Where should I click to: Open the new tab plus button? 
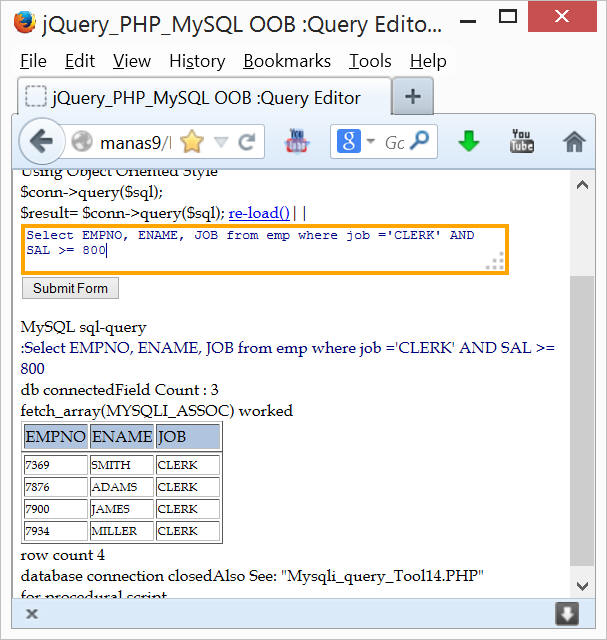[412, 97]
